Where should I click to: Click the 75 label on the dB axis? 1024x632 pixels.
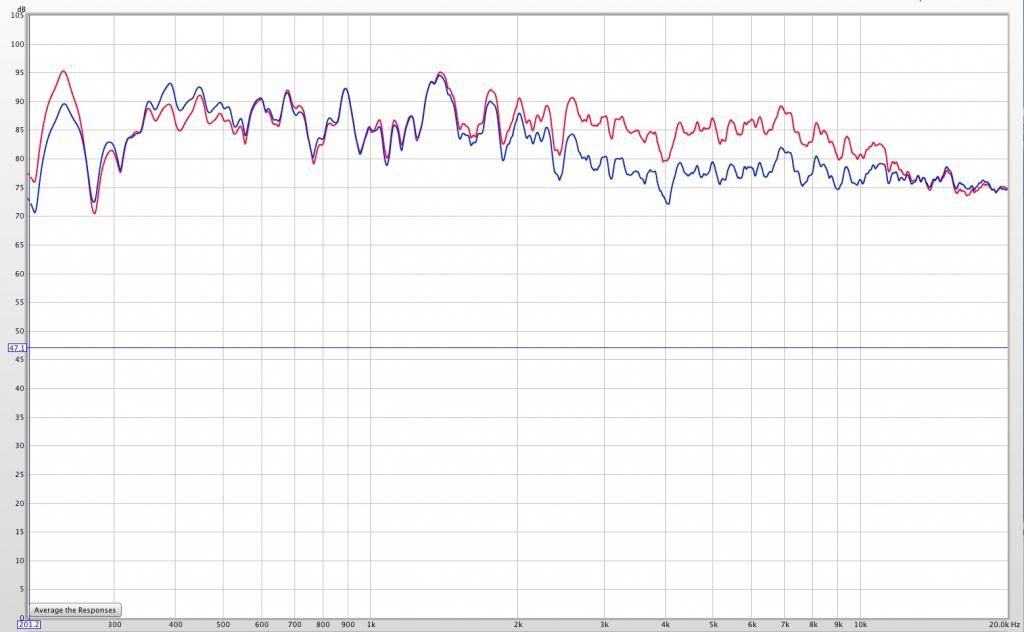(20, 188)
